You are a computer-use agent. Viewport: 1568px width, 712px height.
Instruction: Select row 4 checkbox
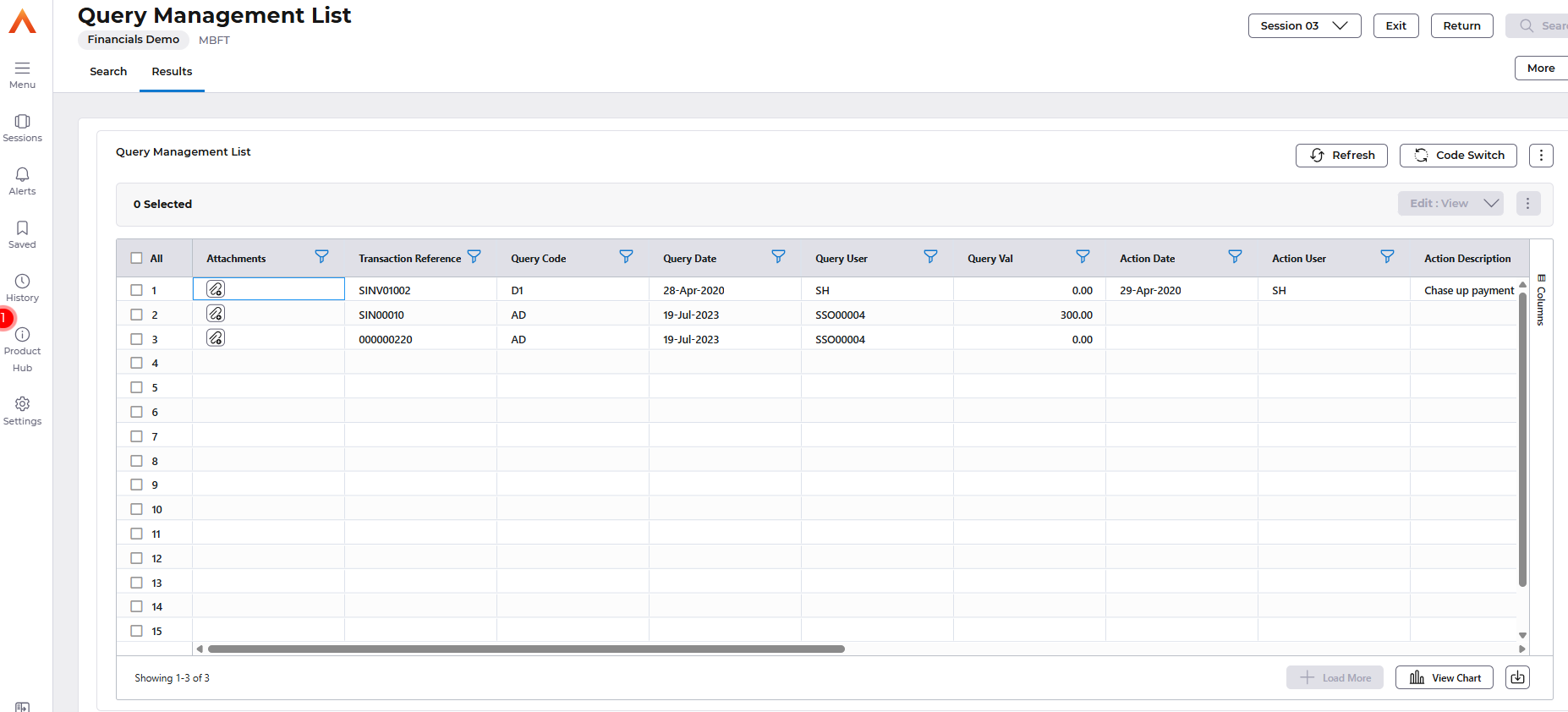pyautogui.click(x=136, y=363)
